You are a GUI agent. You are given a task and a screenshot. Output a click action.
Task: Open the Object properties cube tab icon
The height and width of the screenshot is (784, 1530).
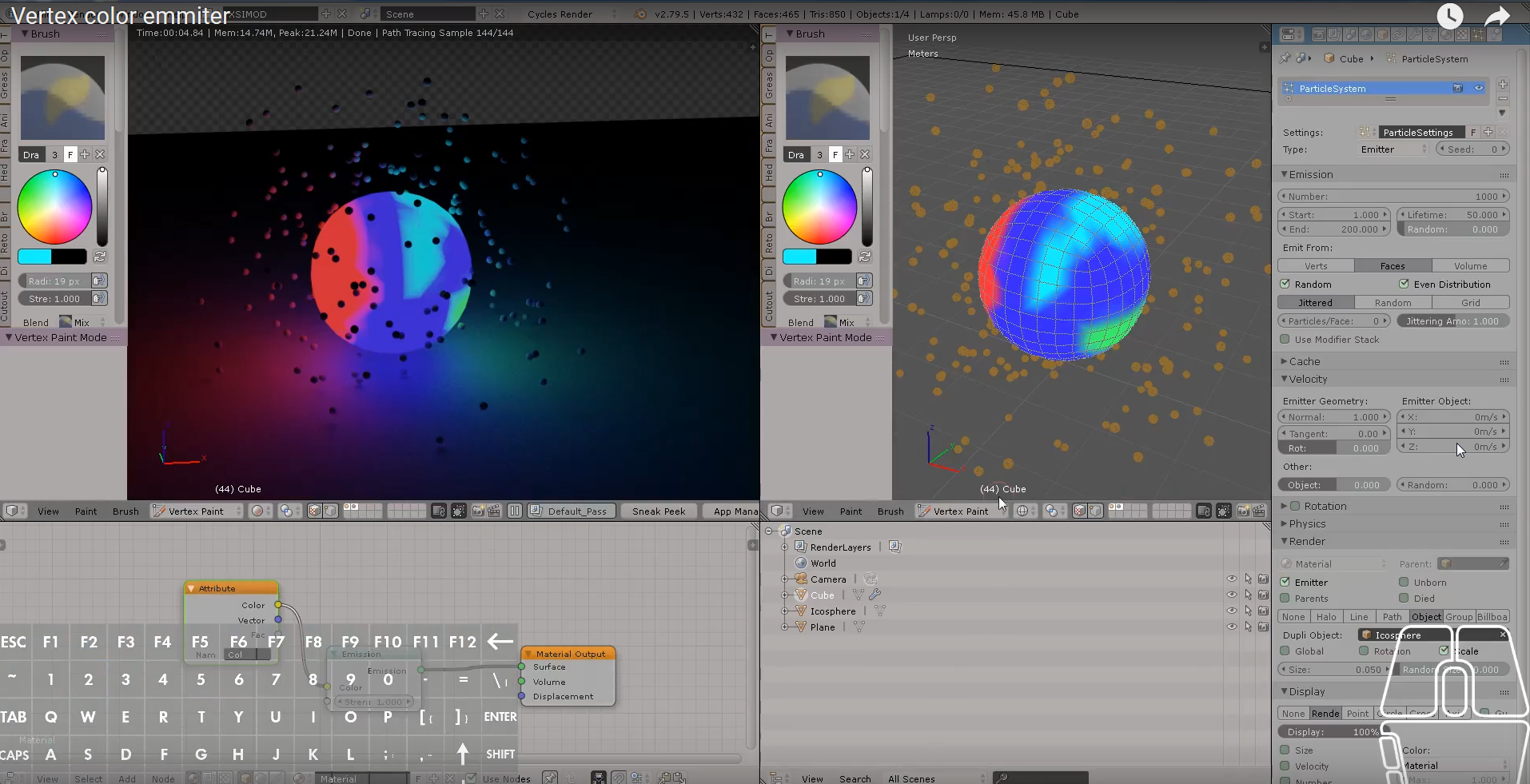1382,34
